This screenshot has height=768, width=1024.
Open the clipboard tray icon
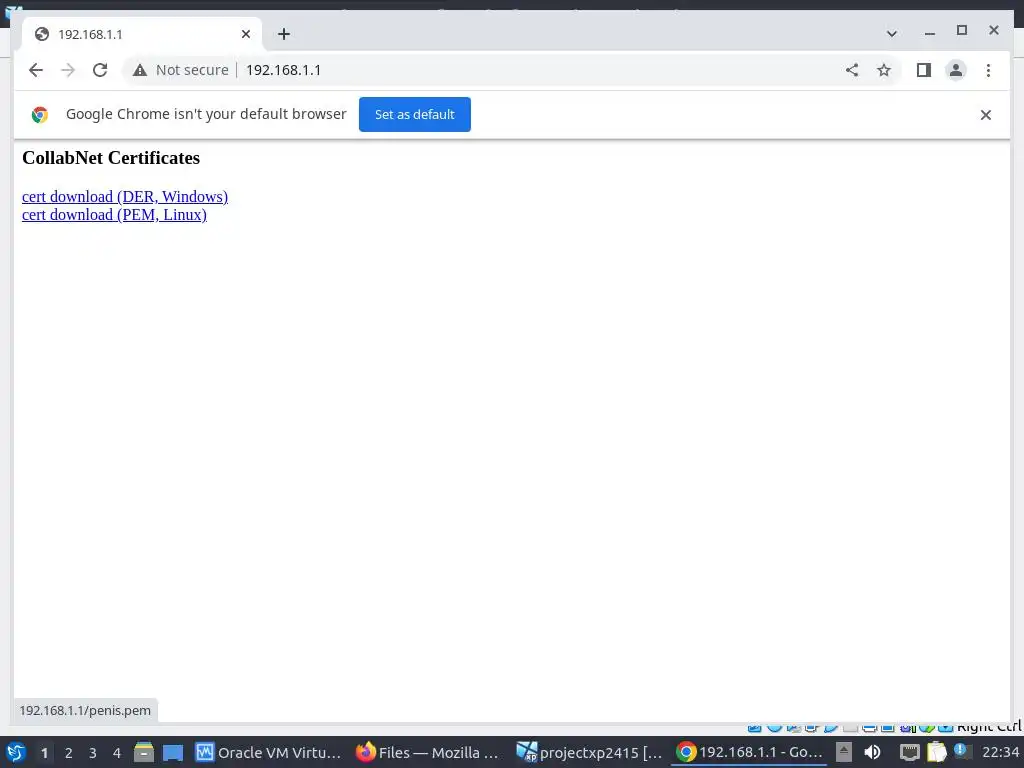pos(936,752)
